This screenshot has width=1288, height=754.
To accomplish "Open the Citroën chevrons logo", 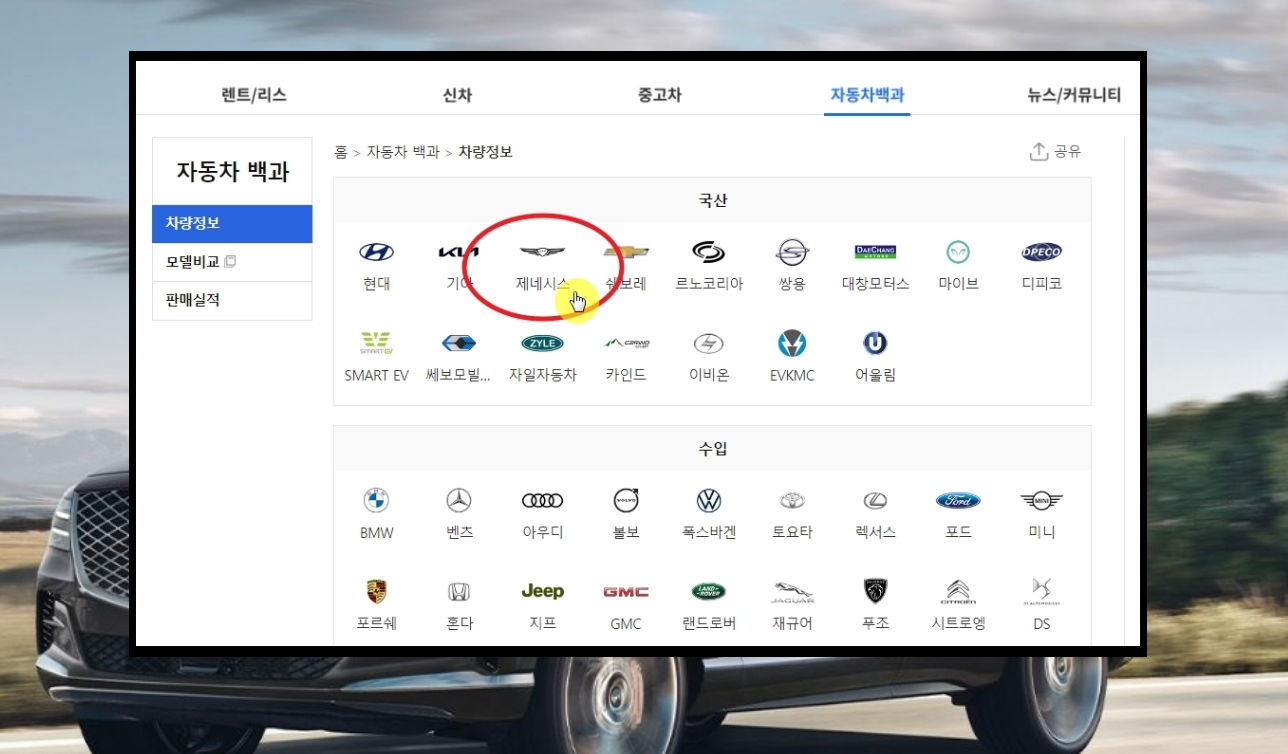I will tap(958, 591).
